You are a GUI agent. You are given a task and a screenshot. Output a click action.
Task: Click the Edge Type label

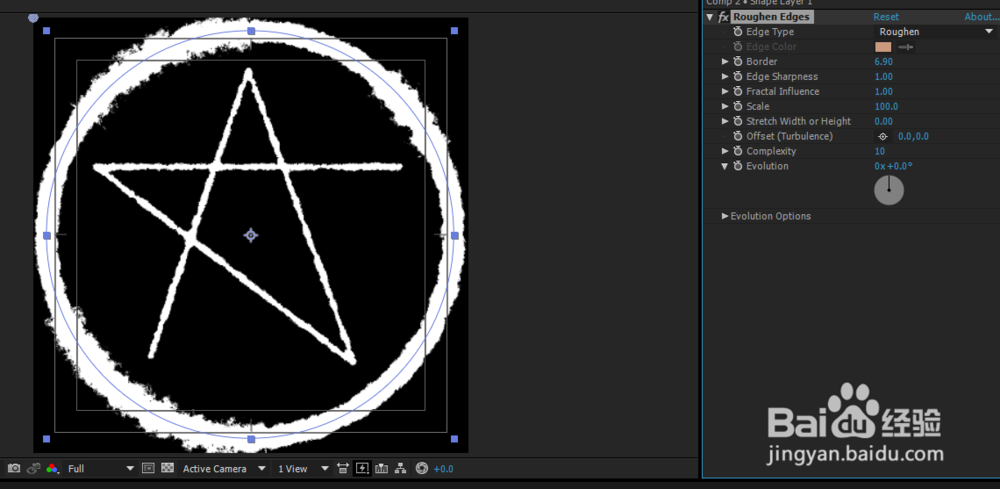(770, 32)
